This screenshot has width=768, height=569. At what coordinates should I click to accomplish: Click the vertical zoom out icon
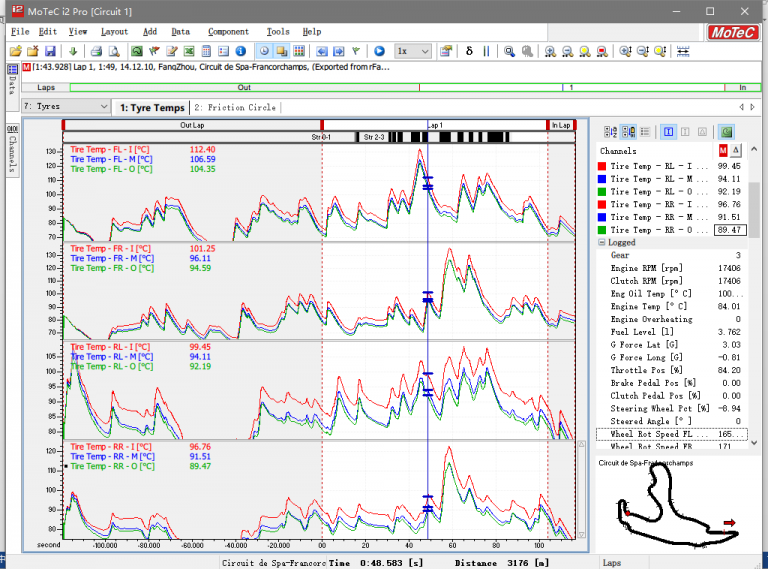[x=643, y=51]
